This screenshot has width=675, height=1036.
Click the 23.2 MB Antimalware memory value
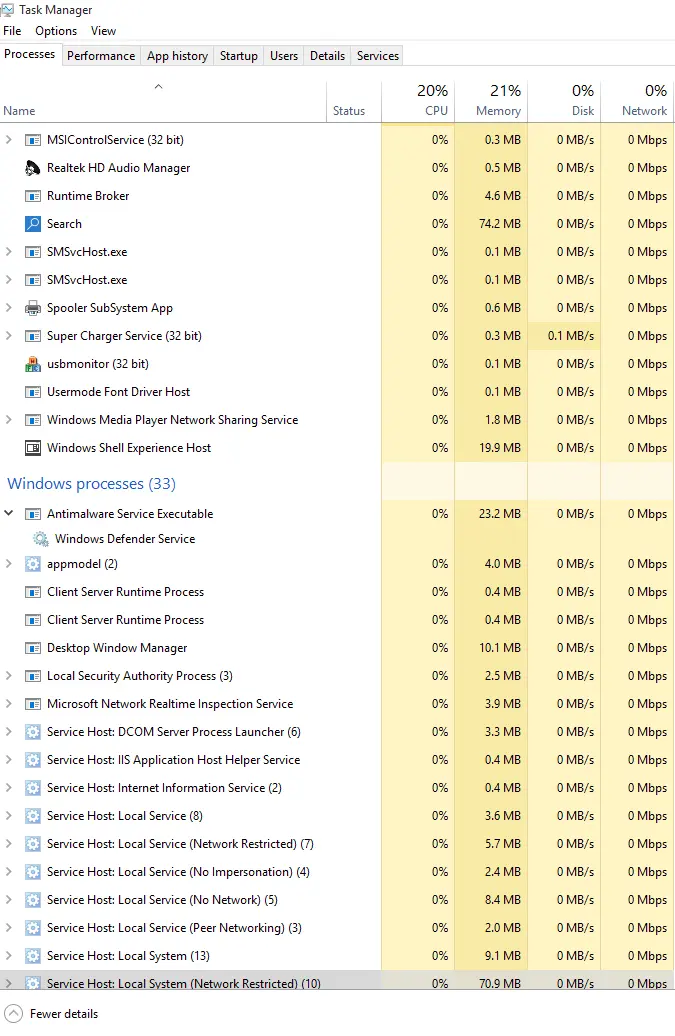(x=500, y=513)
